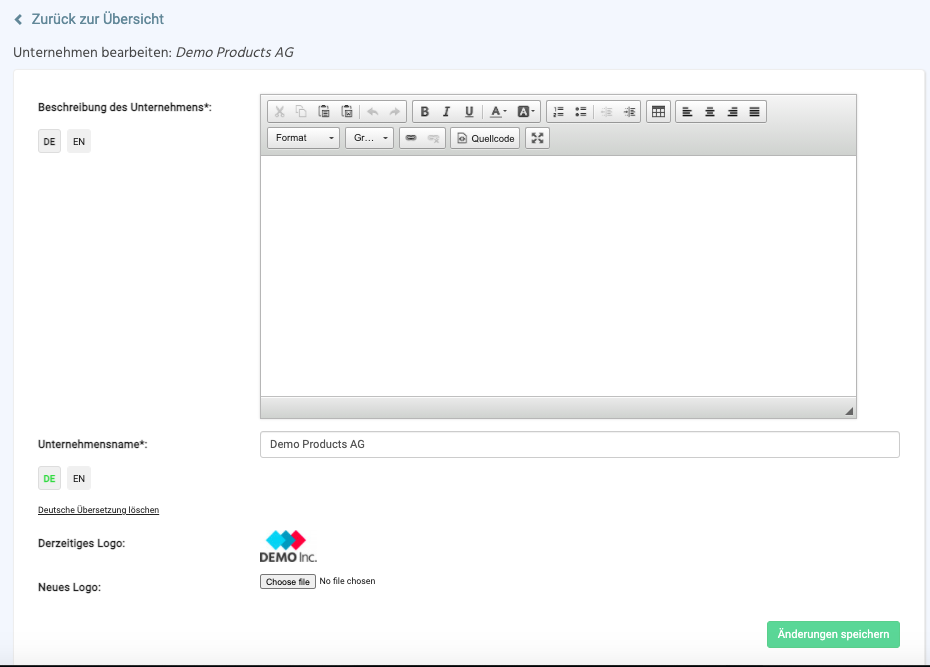The height and width of the screenshot is (667, 930).
Task: Click into the Unternehmensname input field
Action: (579, 444)
